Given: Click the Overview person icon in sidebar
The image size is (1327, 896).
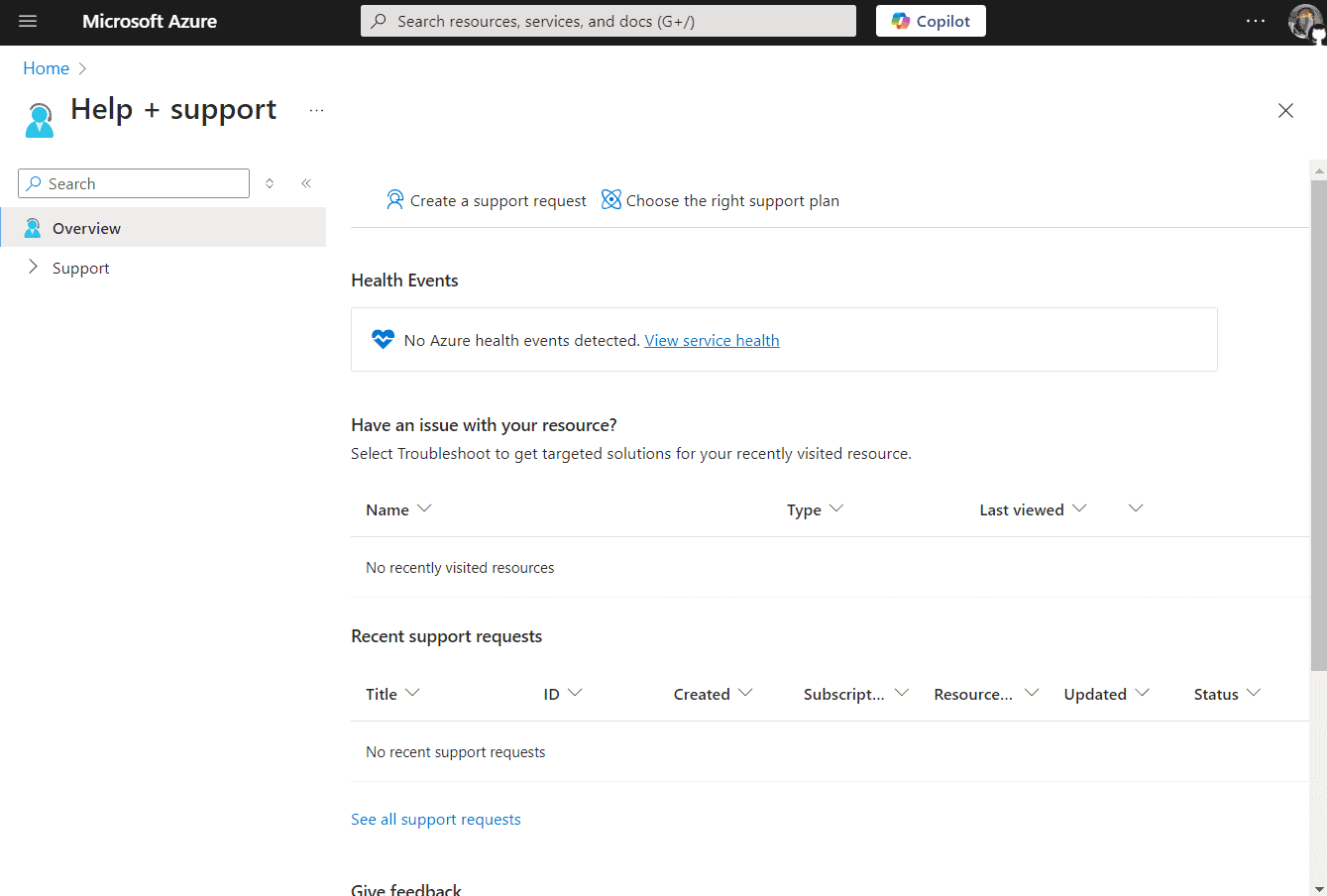Looking at the screenshot, I should 33,228.
